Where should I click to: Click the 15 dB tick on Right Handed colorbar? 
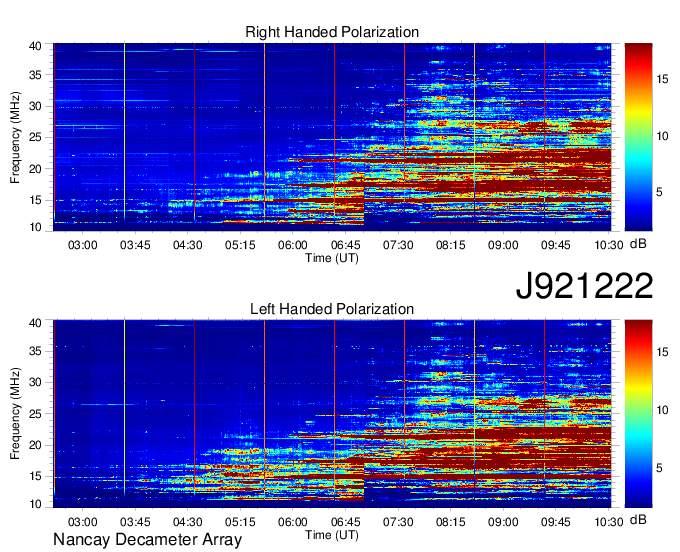(662, 79)
